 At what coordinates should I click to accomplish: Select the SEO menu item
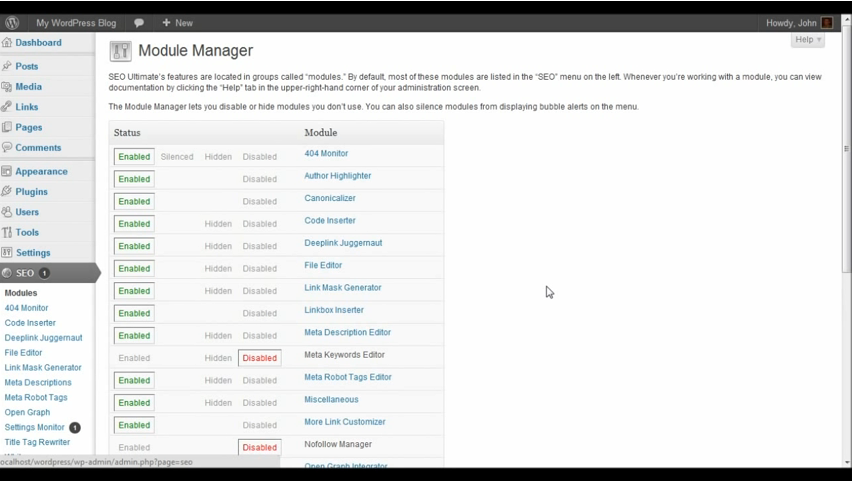25,273
